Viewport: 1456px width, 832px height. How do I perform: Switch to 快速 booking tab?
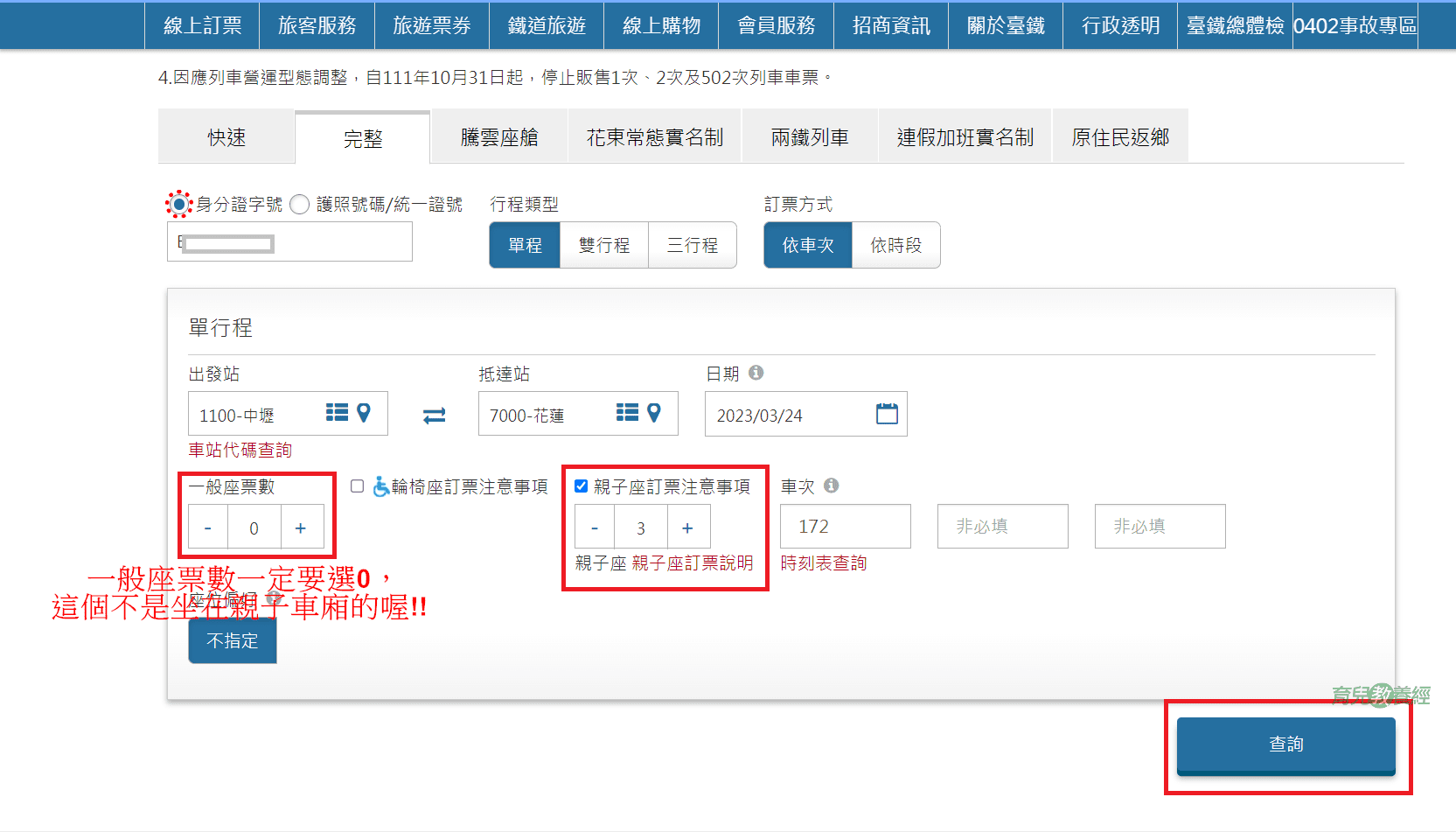[226, 136]
